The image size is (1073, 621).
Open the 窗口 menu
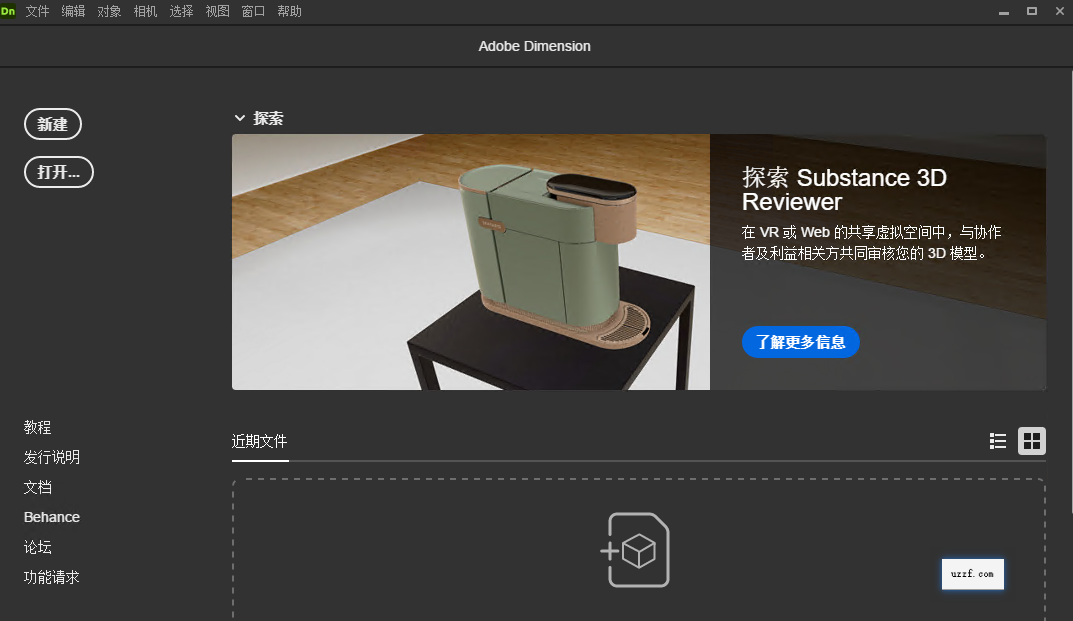point(252,11)
